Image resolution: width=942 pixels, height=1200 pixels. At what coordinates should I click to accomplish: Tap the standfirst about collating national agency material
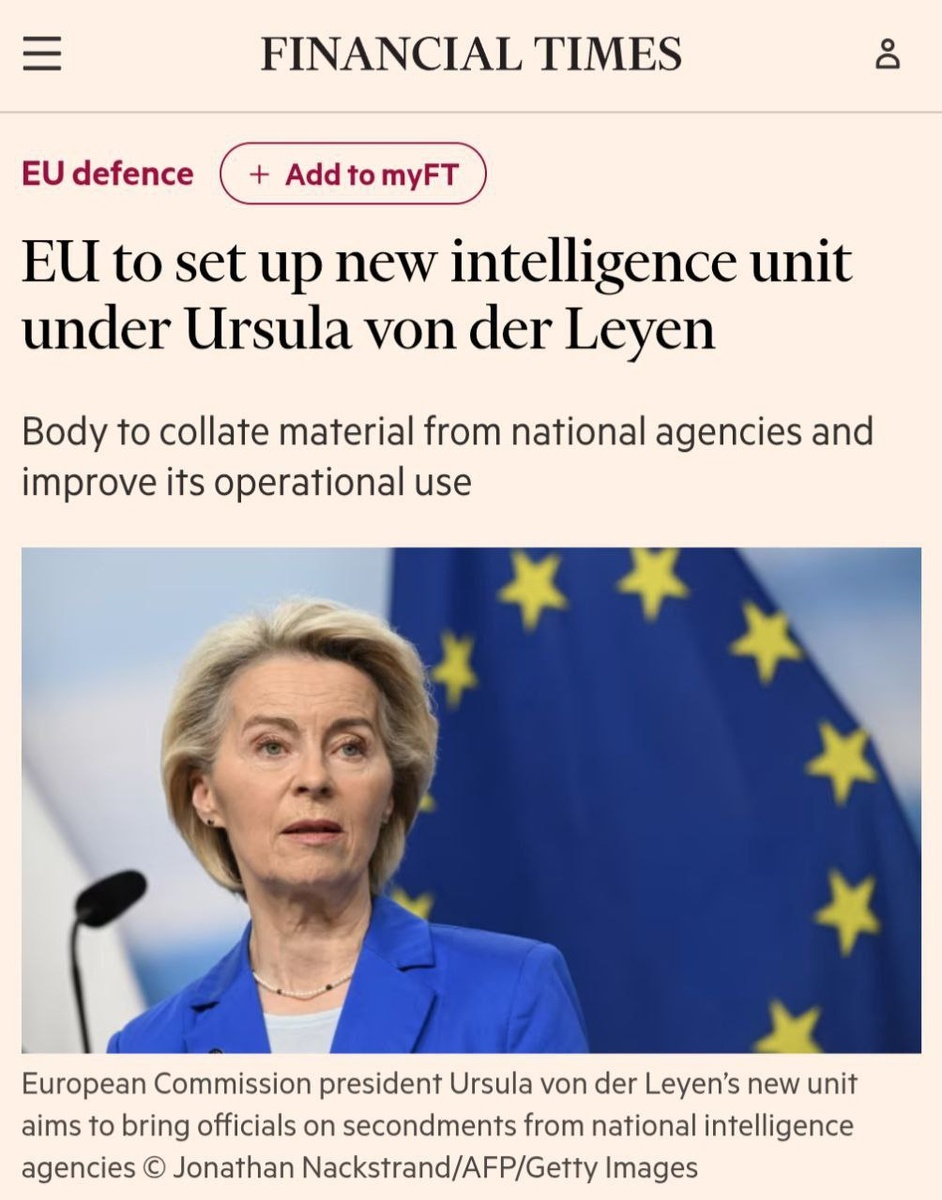click(x=447, y=457)
